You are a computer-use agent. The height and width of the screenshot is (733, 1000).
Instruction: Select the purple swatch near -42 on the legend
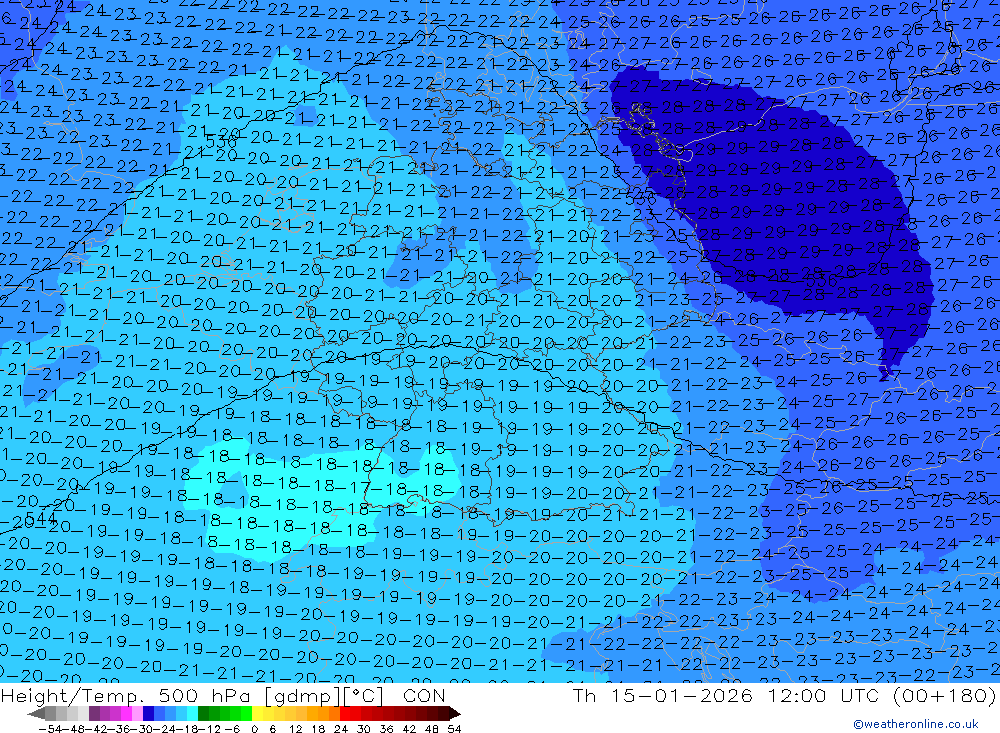coord(95,713)
